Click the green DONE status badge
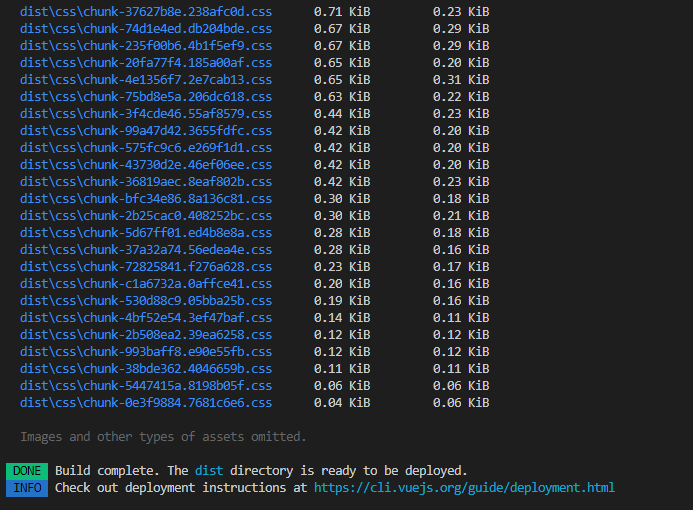 (27, 471)
